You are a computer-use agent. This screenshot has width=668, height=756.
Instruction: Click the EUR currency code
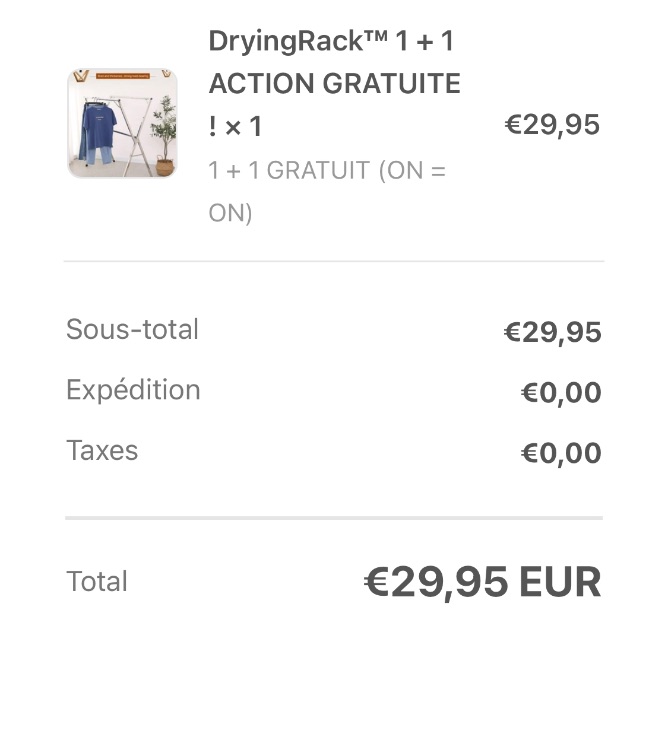pos(560,582)
